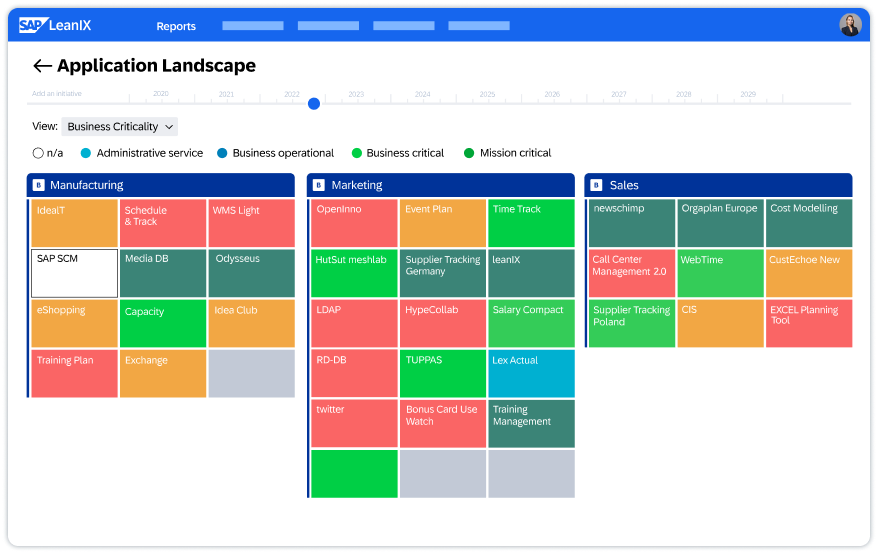Select the WebTime tile
This screenshot has width=876, height=552.
click(720, 273)
